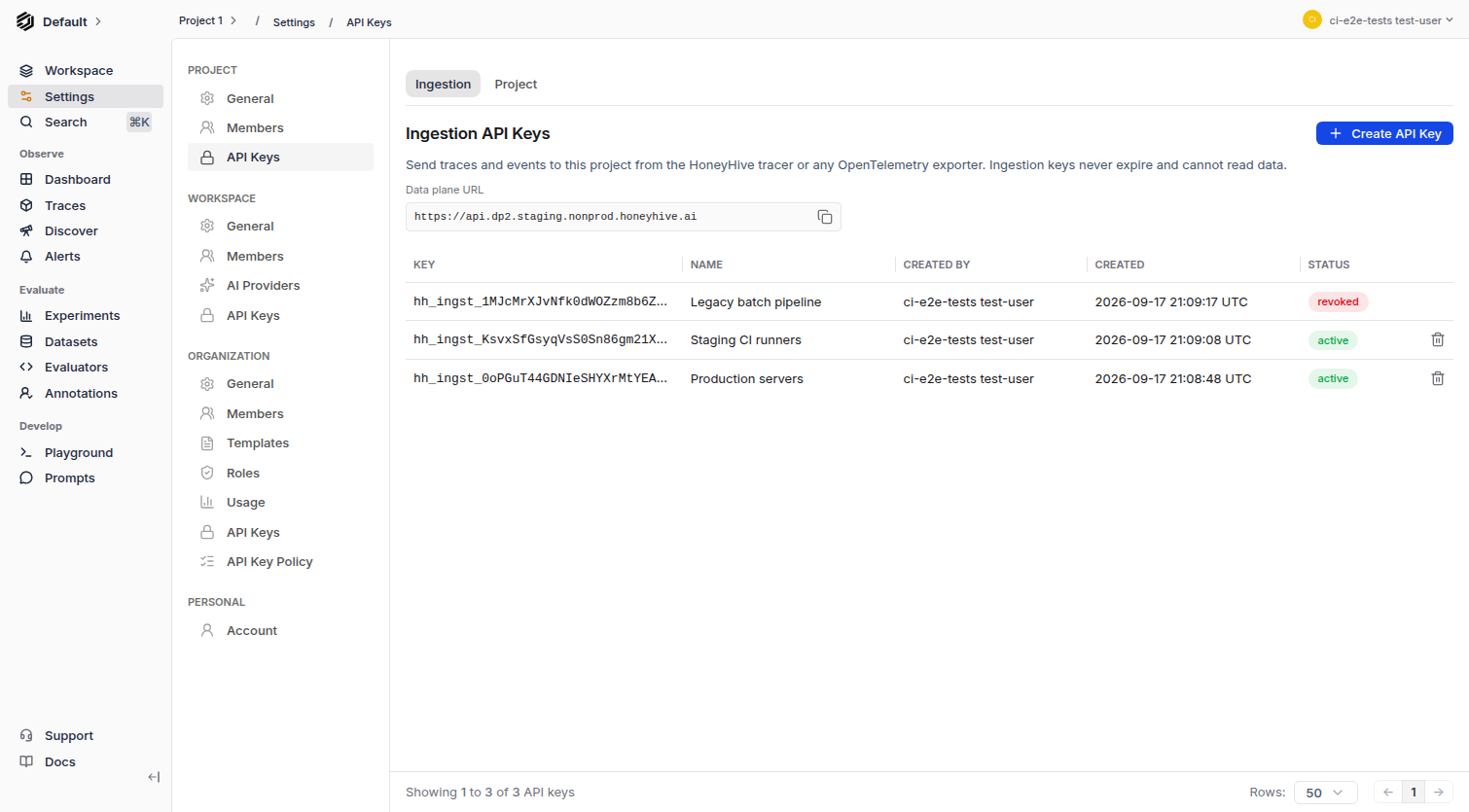Go to the next page of keys
1469x812 pixels.
(x=1439, y=793)
